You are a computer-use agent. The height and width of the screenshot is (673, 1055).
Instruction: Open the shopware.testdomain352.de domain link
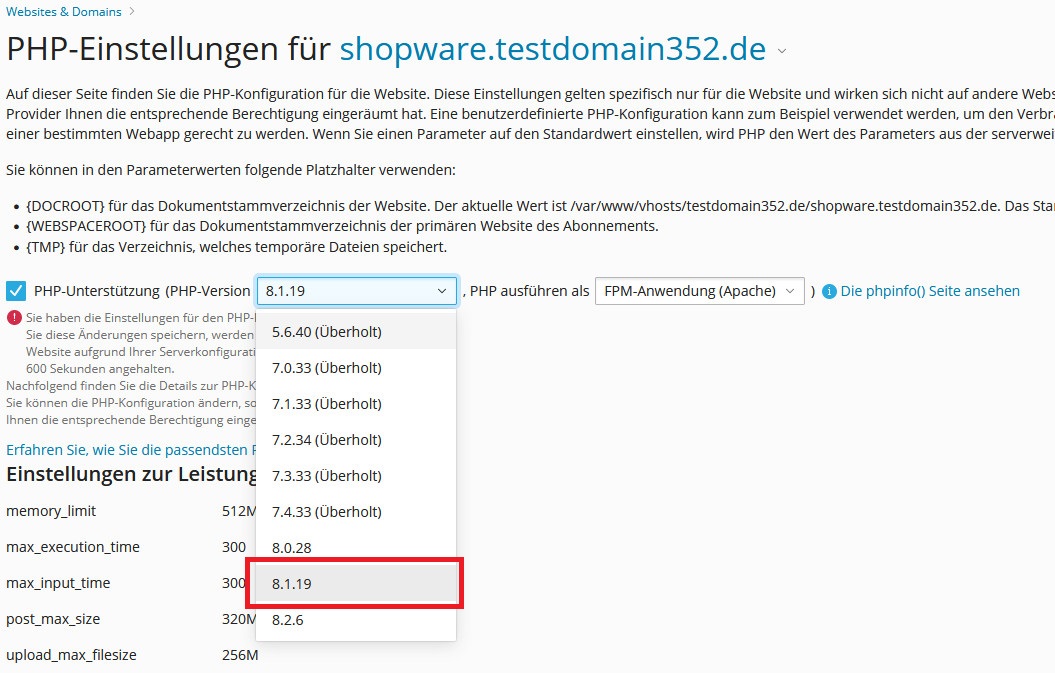[x=552, y=49]
